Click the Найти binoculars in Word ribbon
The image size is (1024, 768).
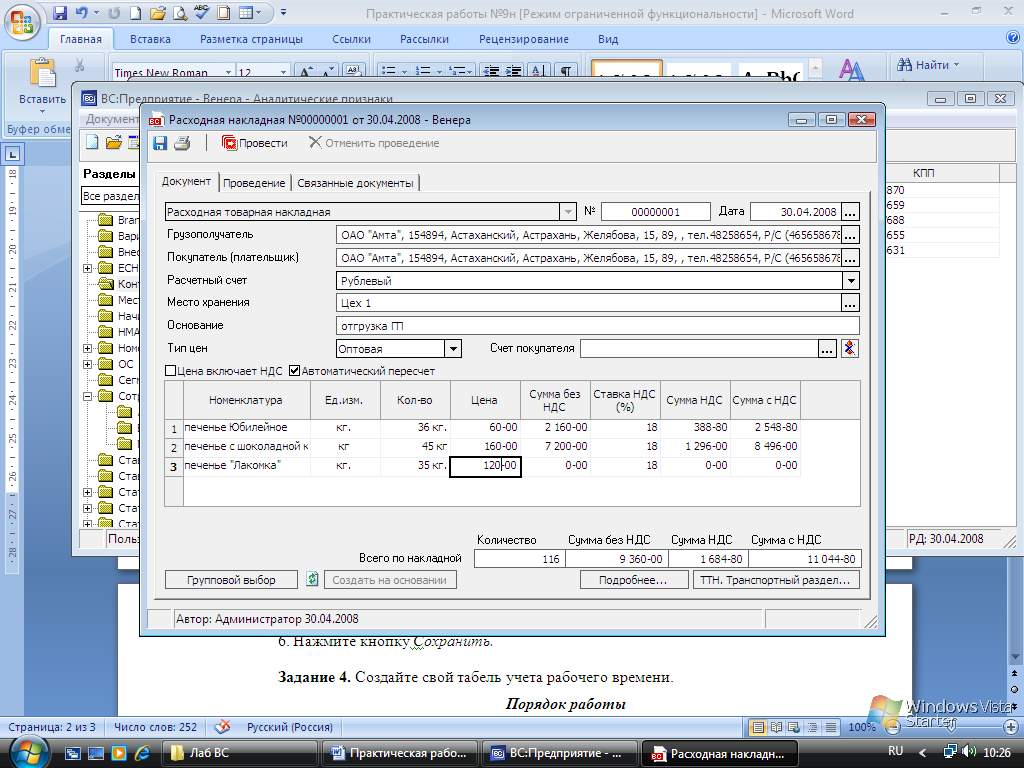coord(904,65)
